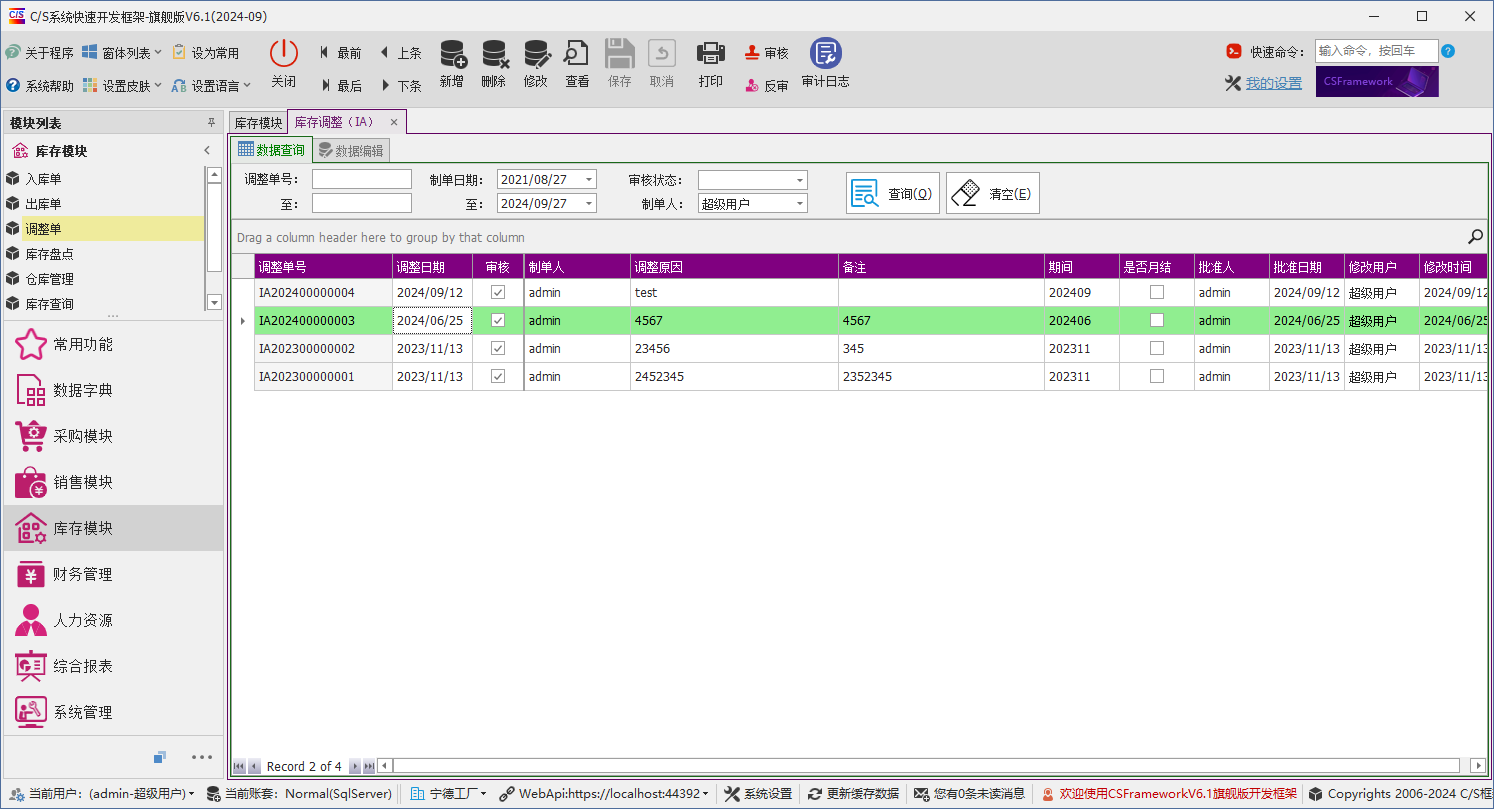Click the 调整单号 start input field
Image resolution: width=1494 pixels, height=809 pixels.
click(362, 180)
